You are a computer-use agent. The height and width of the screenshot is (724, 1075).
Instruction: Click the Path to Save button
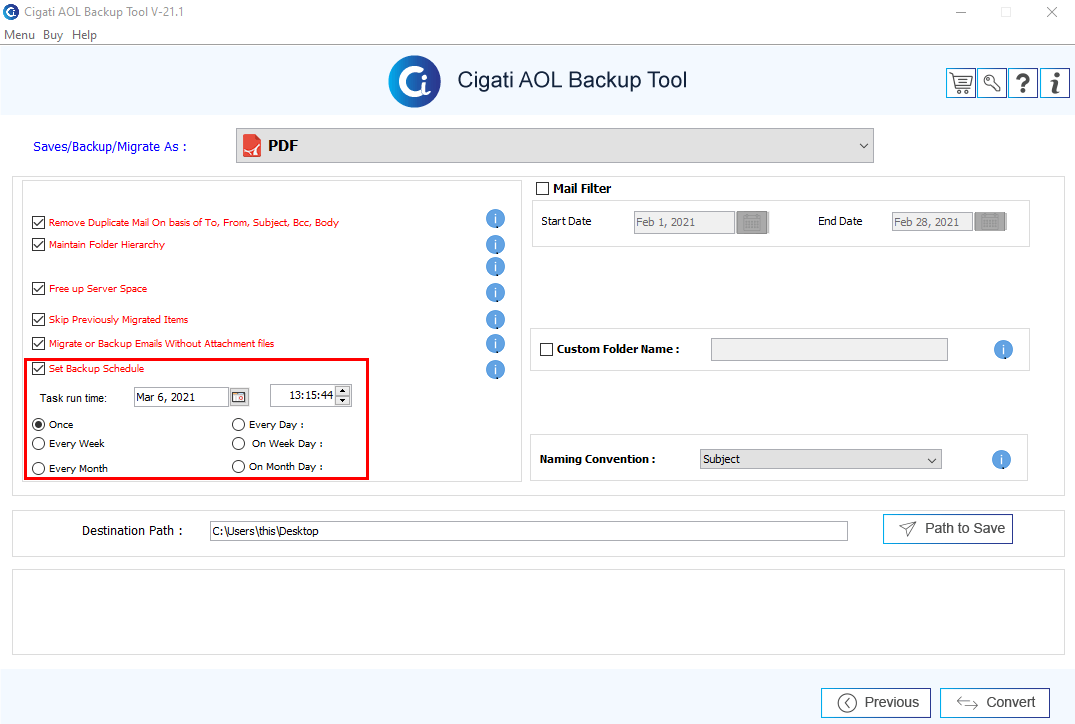[x=947, y=529]
